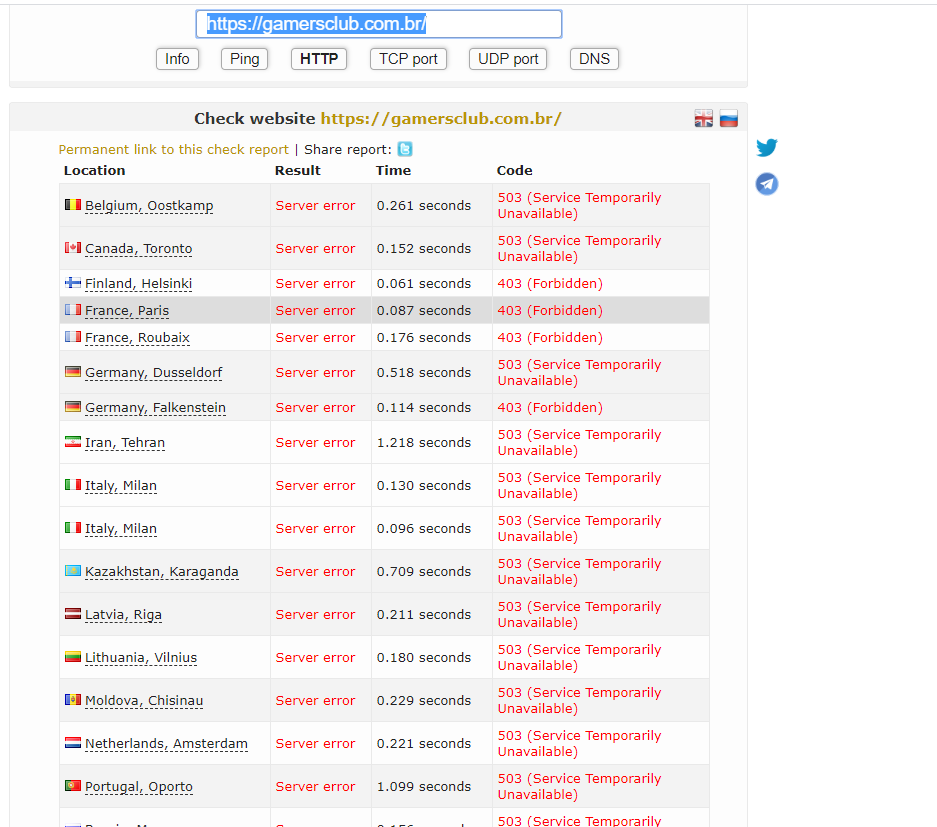937x827 pixels.
Task: Click Server error in Latvia, Riga row
Action: (316, 615)
